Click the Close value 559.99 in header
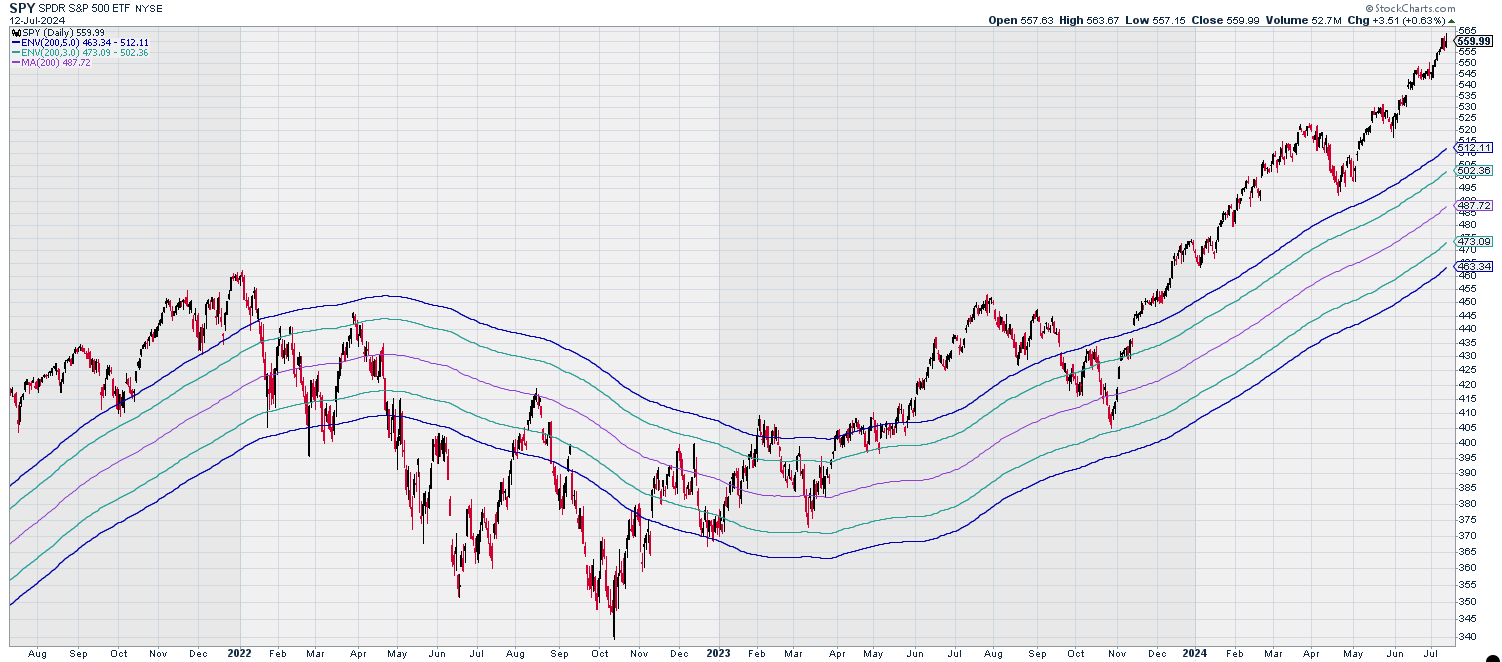1502x662 pixels. click(1243, 20)
